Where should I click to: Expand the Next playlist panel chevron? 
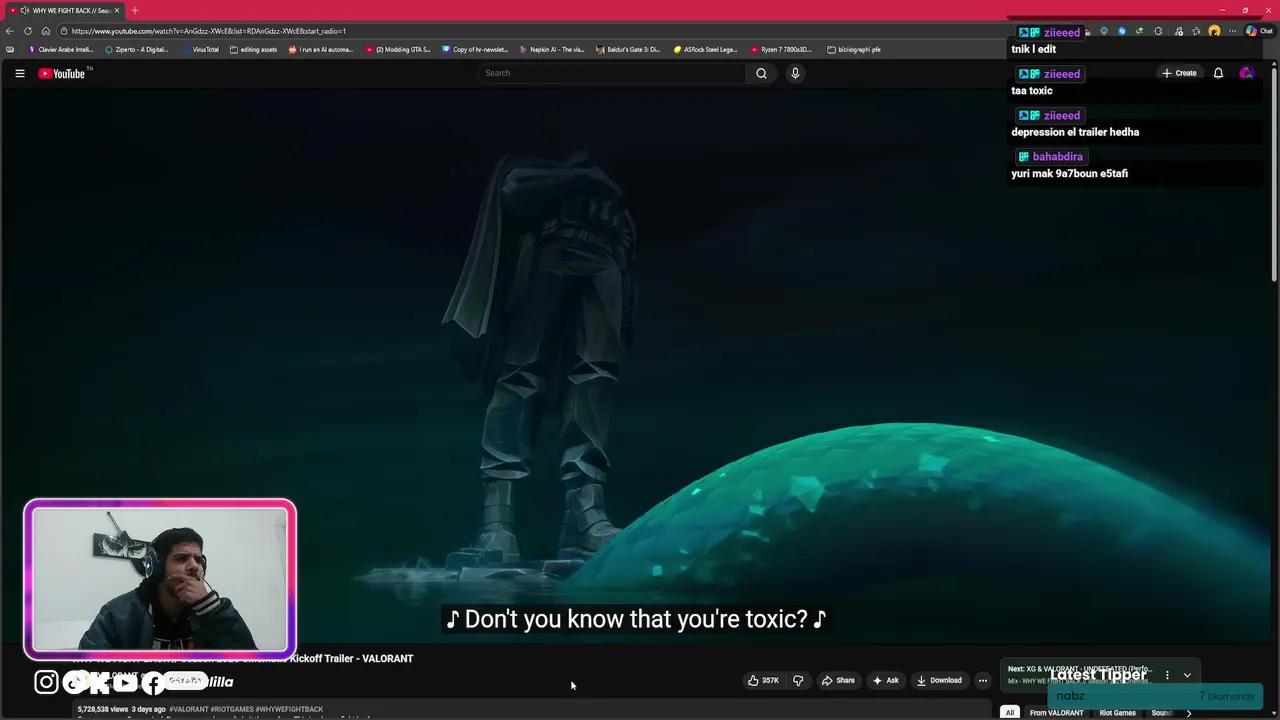[x=1187, y=675]
